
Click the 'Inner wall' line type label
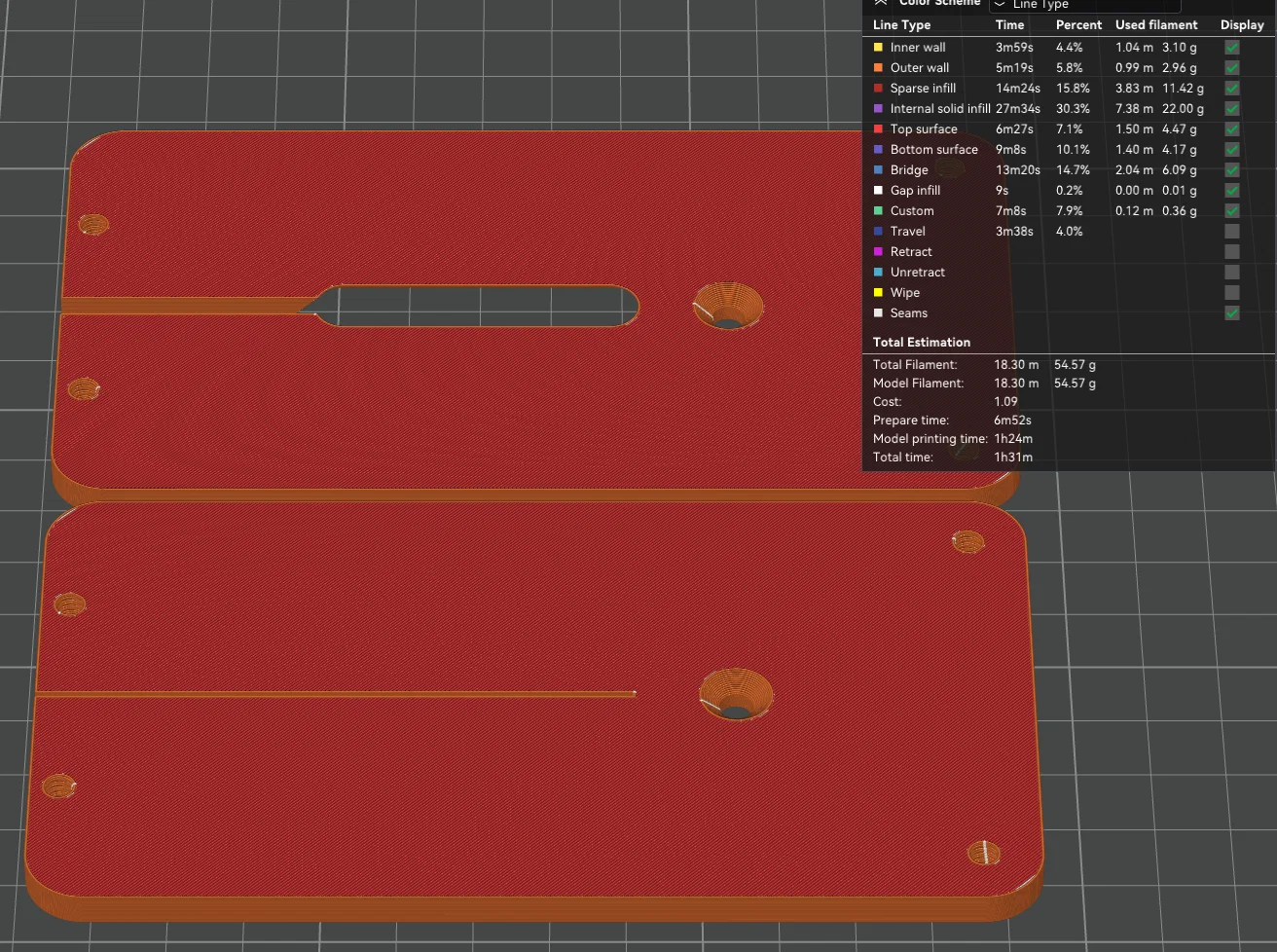click(x=918, y=47)
